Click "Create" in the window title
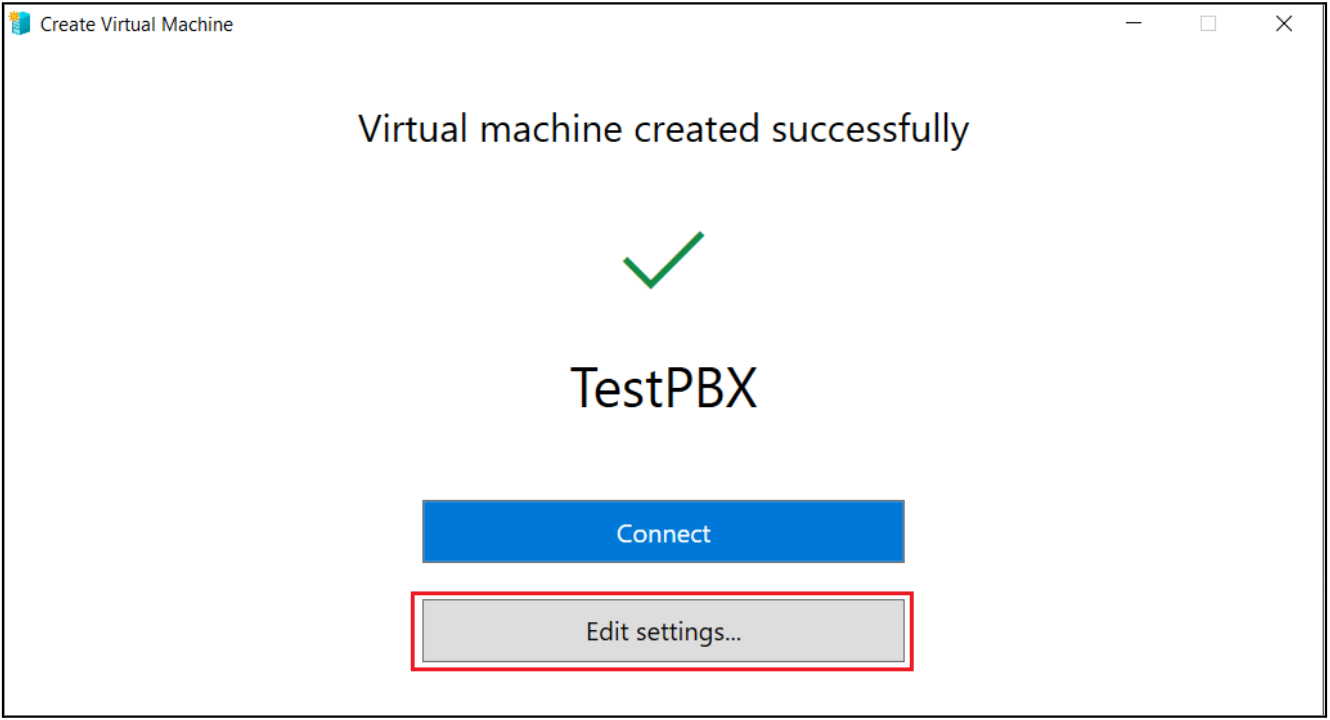The height and width of the screenshot is (720, 1330). [66, 25]
